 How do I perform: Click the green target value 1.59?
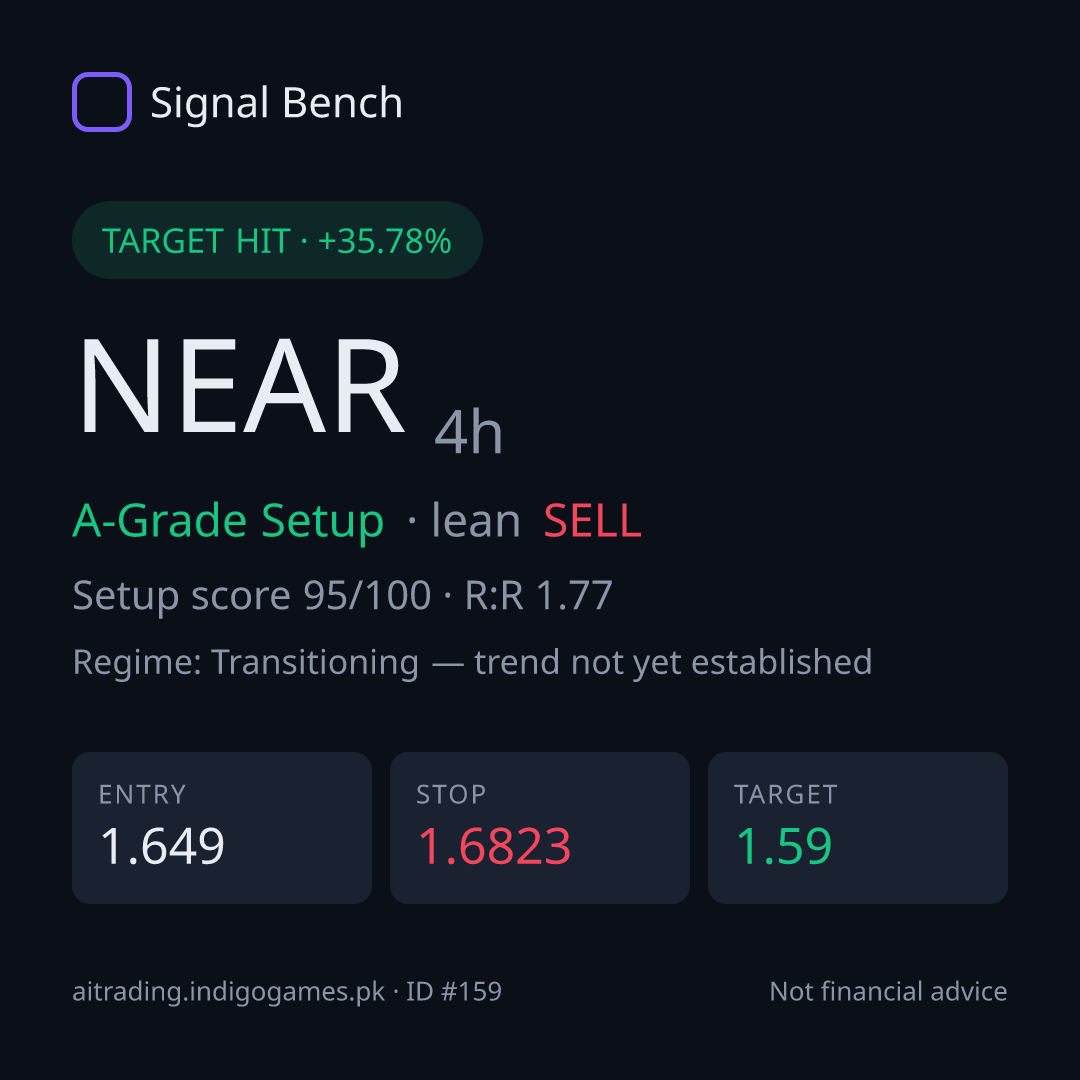[x=784, y=846]
